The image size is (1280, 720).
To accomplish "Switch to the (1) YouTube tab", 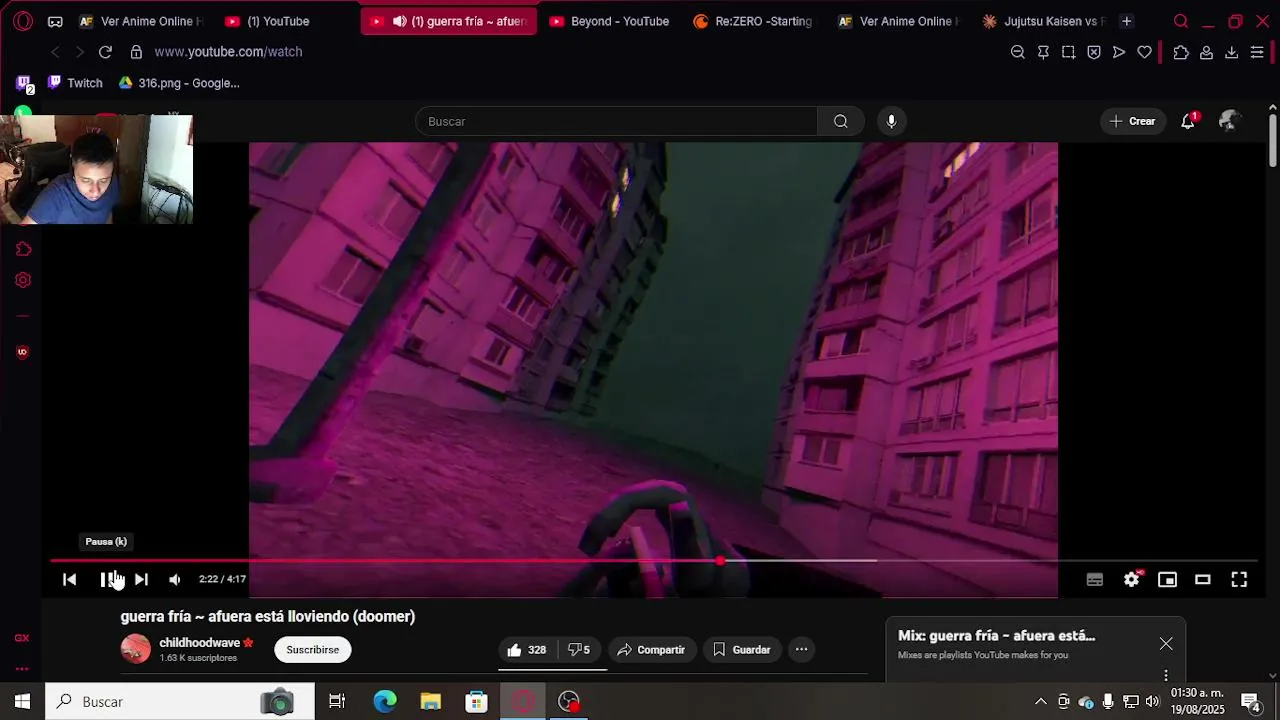I will [268, 21].
